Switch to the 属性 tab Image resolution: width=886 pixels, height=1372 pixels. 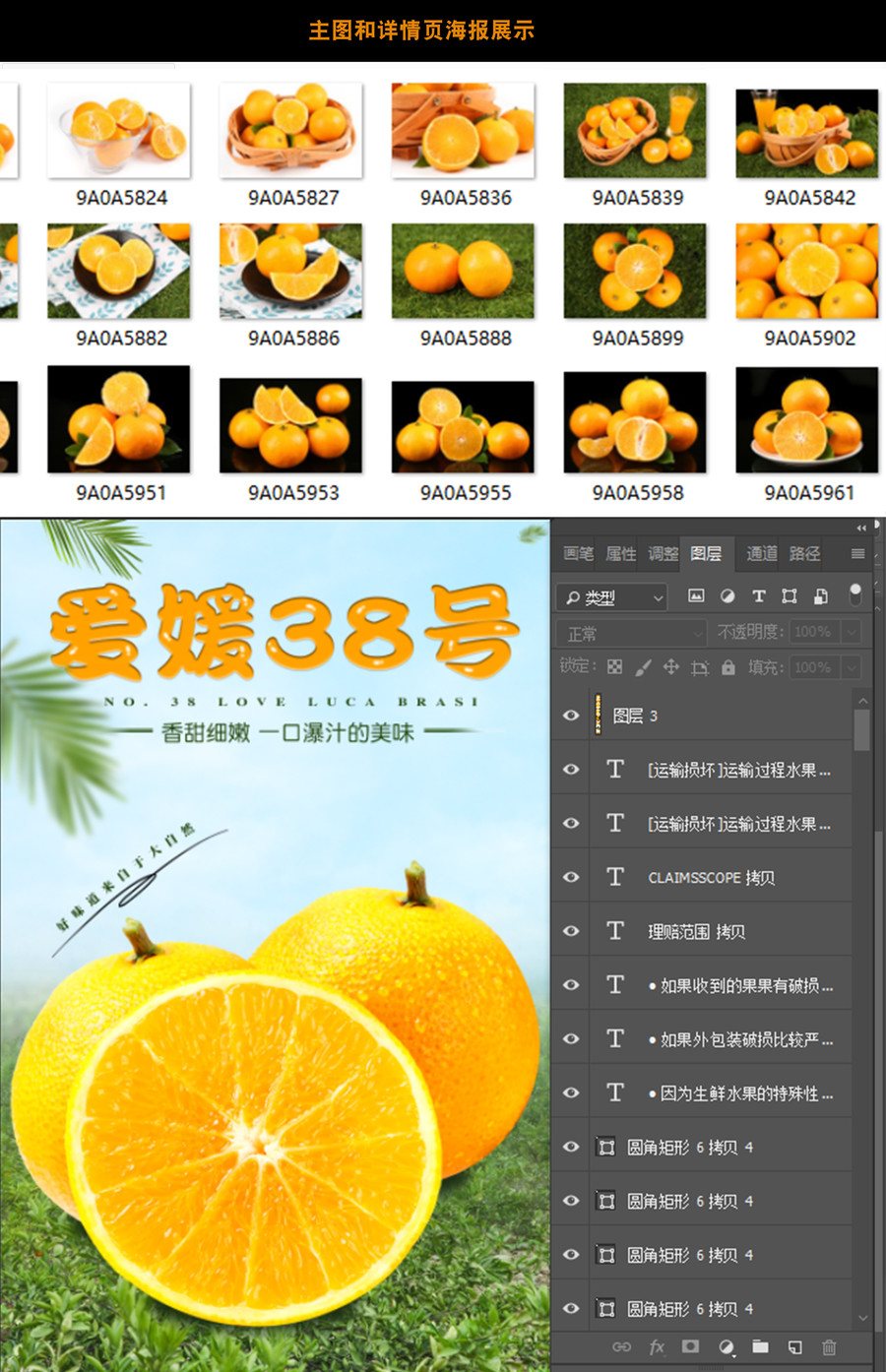point(620,554)
